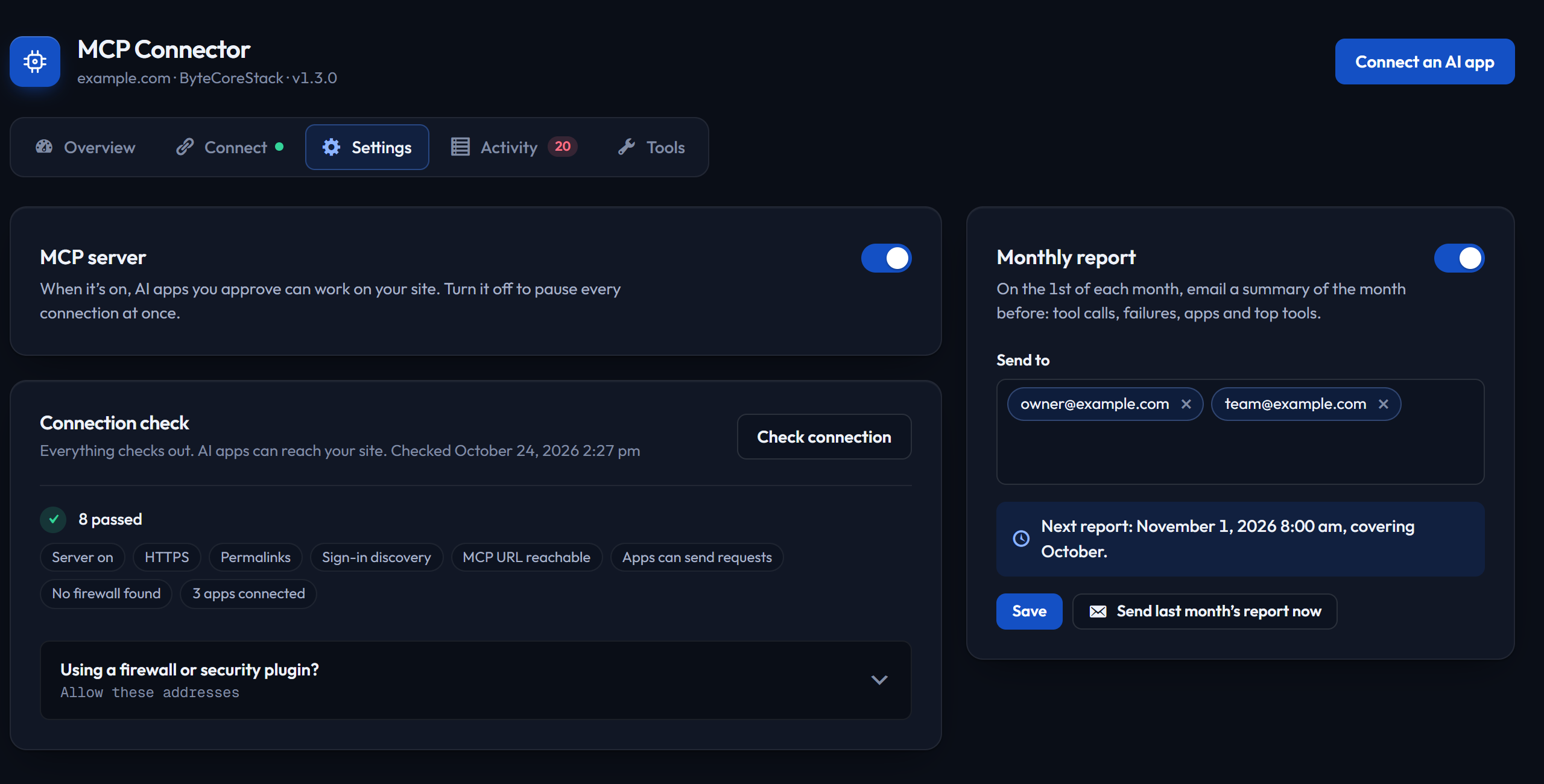Open the Overview tab
The height and width of the screenshot is (784, 1544).
86,147
